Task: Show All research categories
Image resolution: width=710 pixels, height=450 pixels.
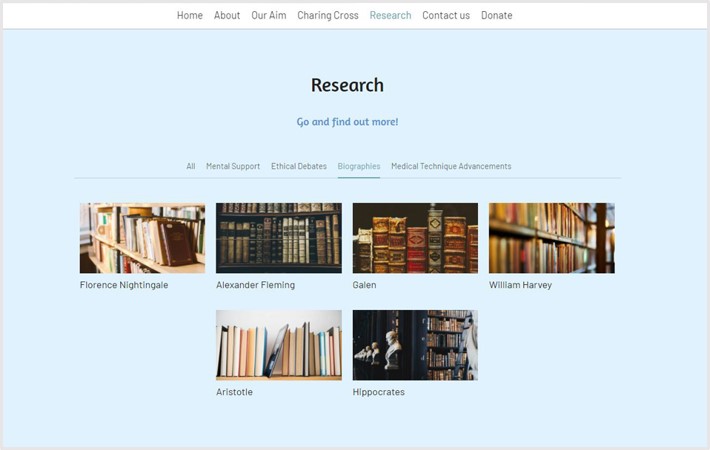Action: 191,166
